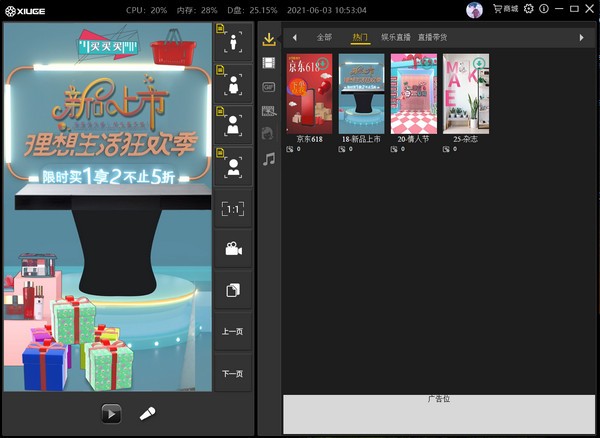The width and height of the screenshot is (600, 438).
Task: Open the video camera settings icon
Action: coord(233,249)
